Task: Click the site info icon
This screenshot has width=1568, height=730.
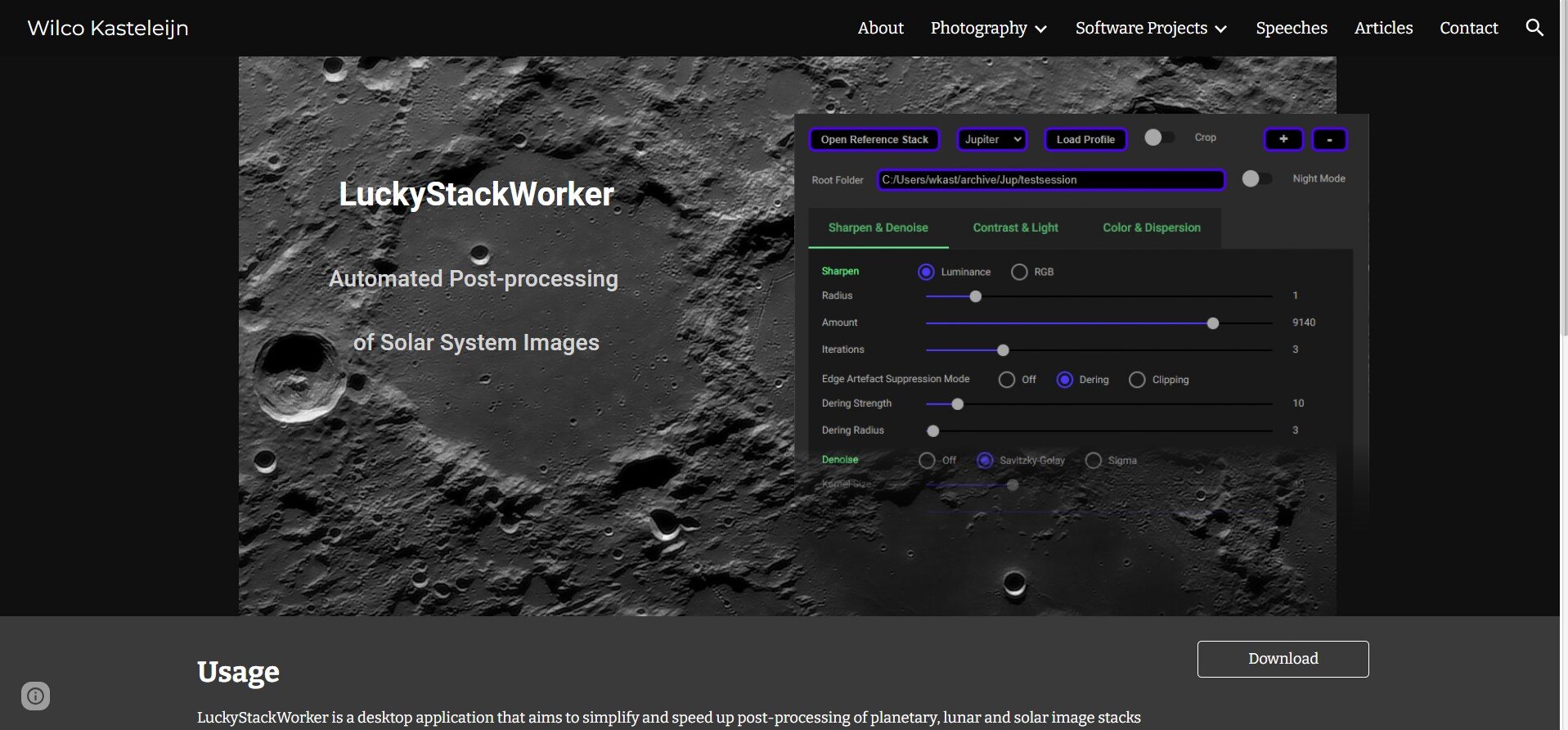Action: (35, 696)
